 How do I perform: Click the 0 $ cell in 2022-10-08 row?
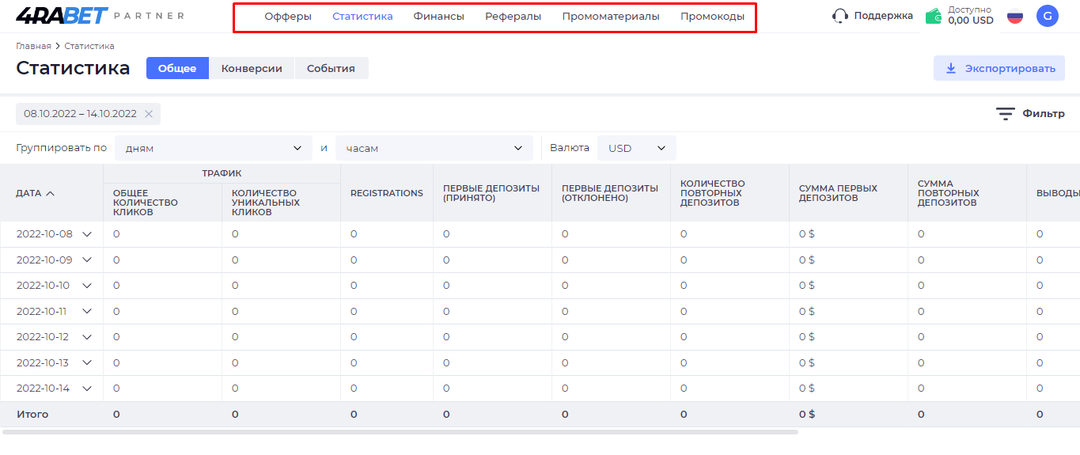tap(807, 234)
